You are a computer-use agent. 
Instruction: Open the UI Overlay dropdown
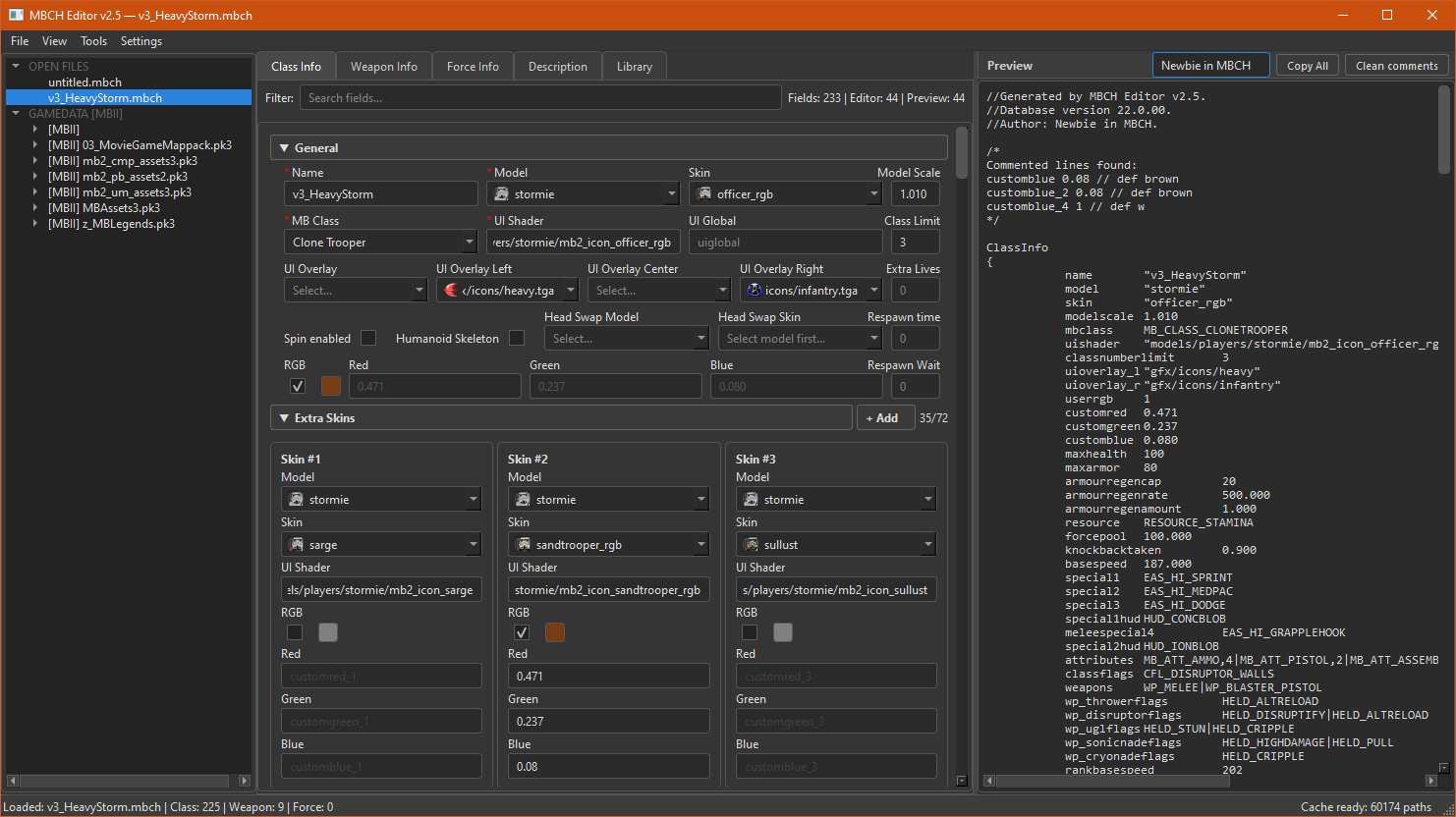pyautogui.click(x=356, y=291)
